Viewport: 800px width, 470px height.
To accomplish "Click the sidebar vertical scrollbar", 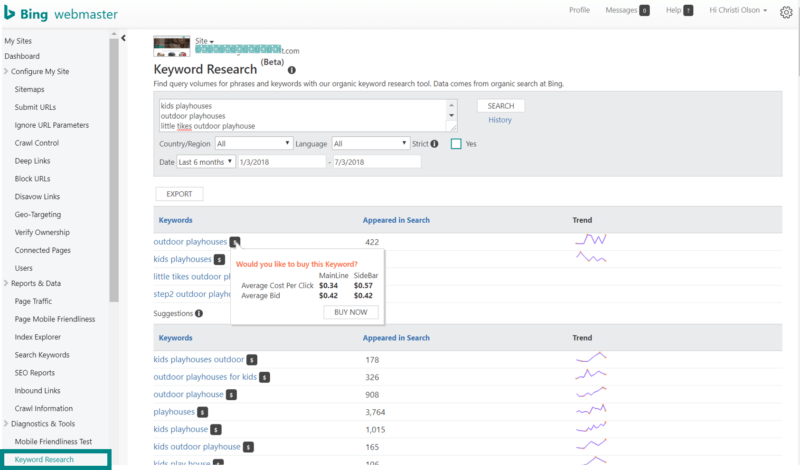I will 114,168.
